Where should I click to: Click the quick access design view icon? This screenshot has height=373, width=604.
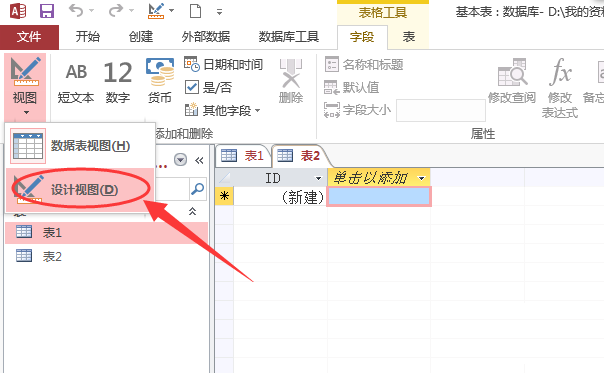pyautogui.click(x=156, y=11)
